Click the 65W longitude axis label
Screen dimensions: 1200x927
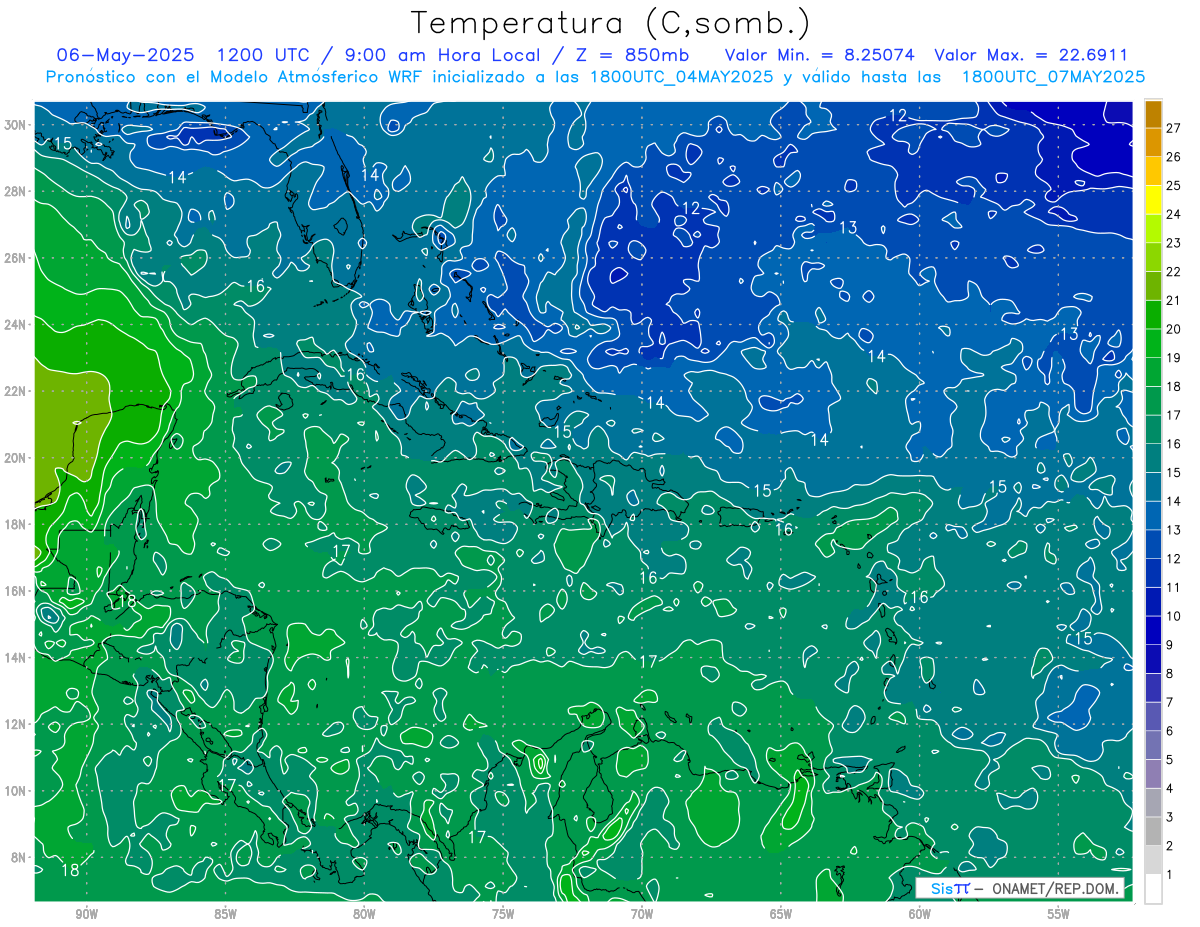(x=781, y=914)
